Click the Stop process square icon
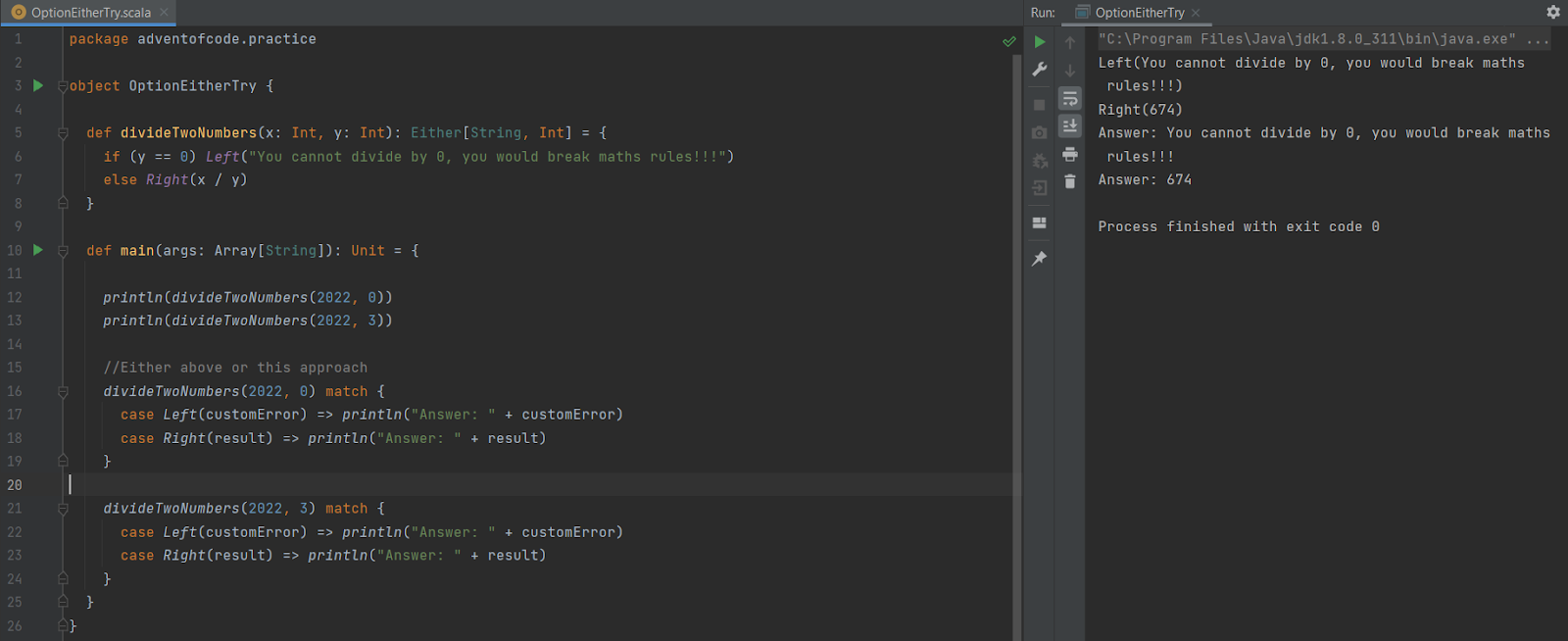 click(1040, 105)
